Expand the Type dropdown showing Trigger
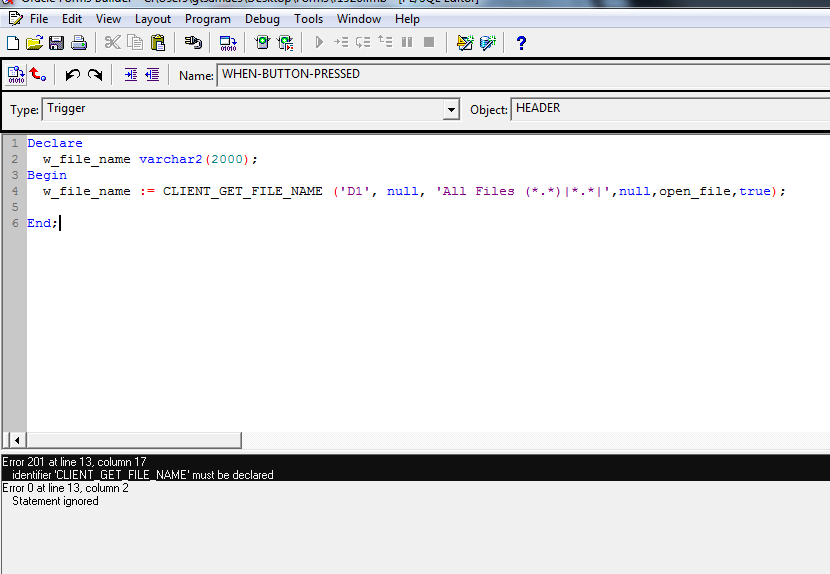Image resolution: width=830 pixels, height=574 pixels. pyautogui.click(x=451, y=110)
